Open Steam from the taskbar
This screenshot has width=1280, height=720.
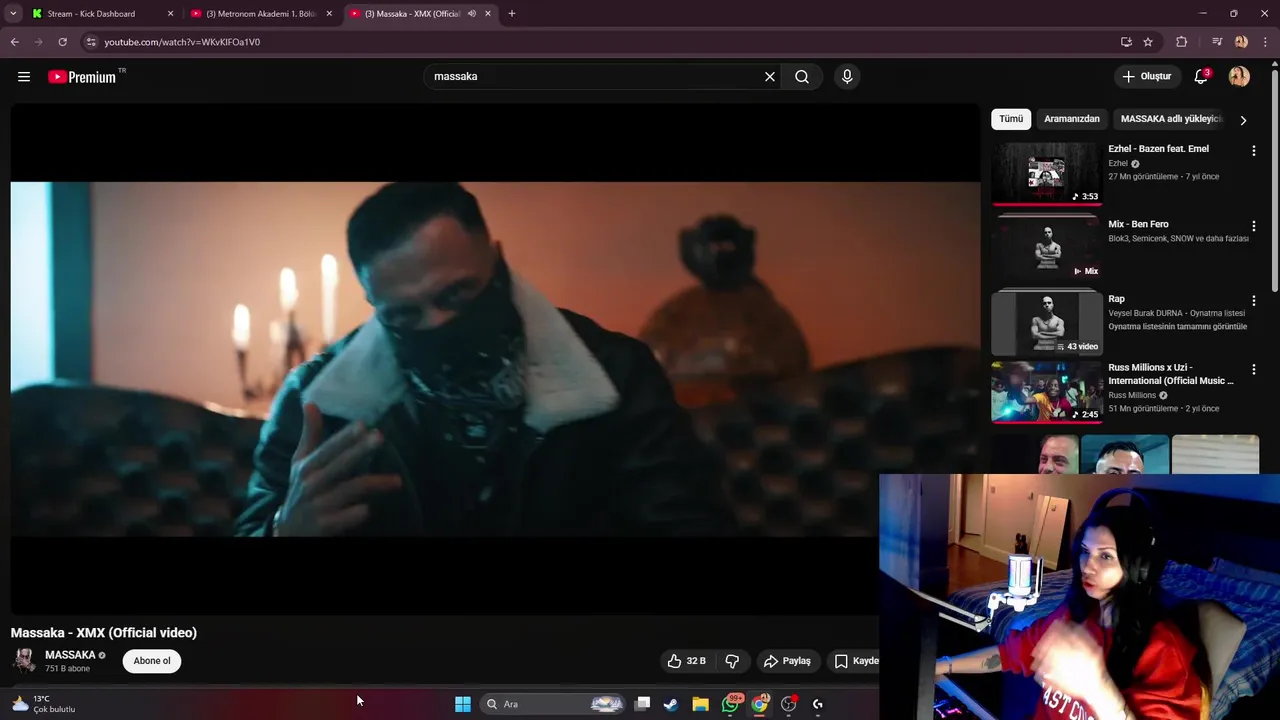(x=671, y=704)
